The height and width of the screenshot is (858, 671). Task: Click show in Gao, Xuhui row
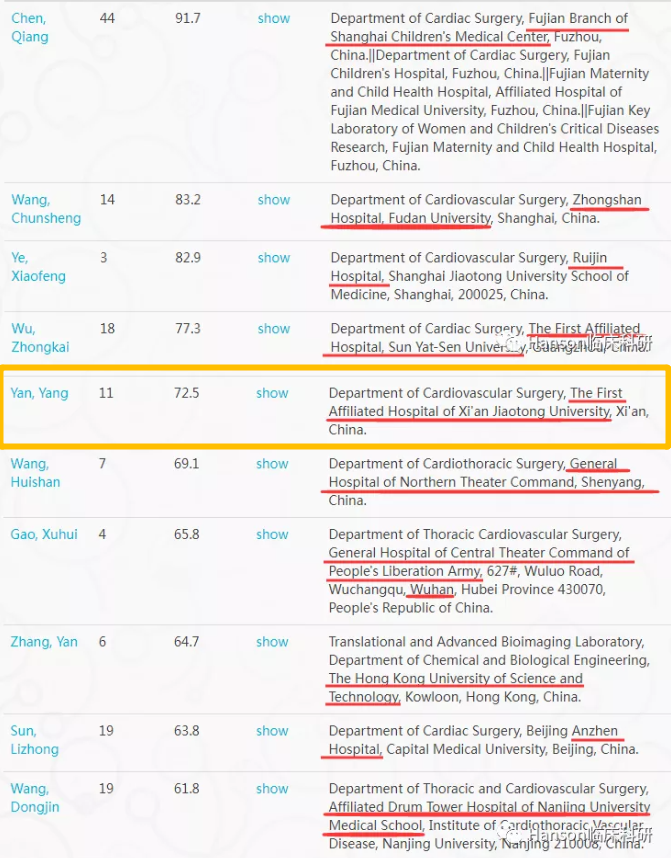click(x=272, y=534)
